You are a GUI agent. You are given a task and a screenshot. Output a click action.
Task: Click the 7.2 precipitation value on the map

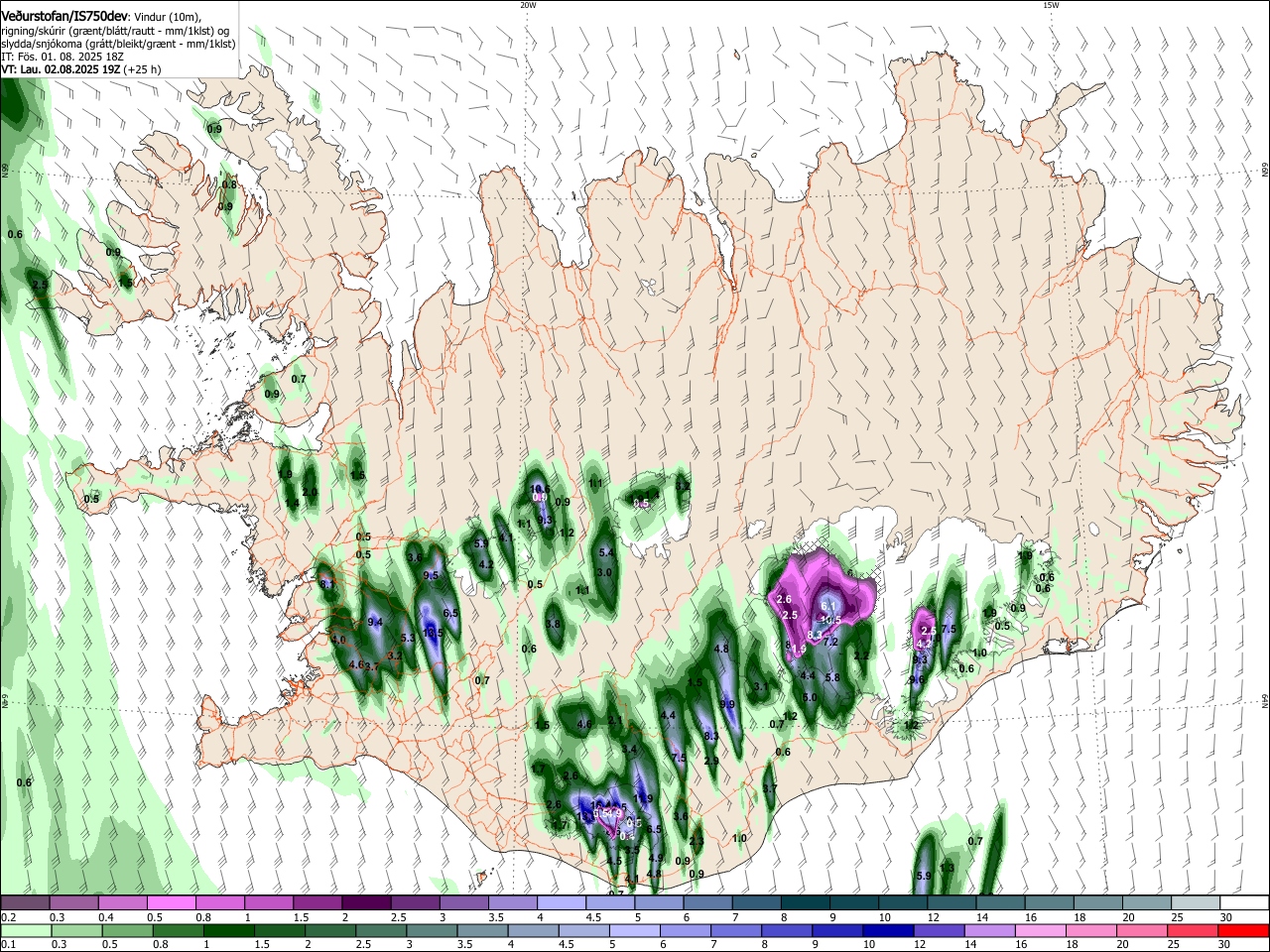[831, 642]
